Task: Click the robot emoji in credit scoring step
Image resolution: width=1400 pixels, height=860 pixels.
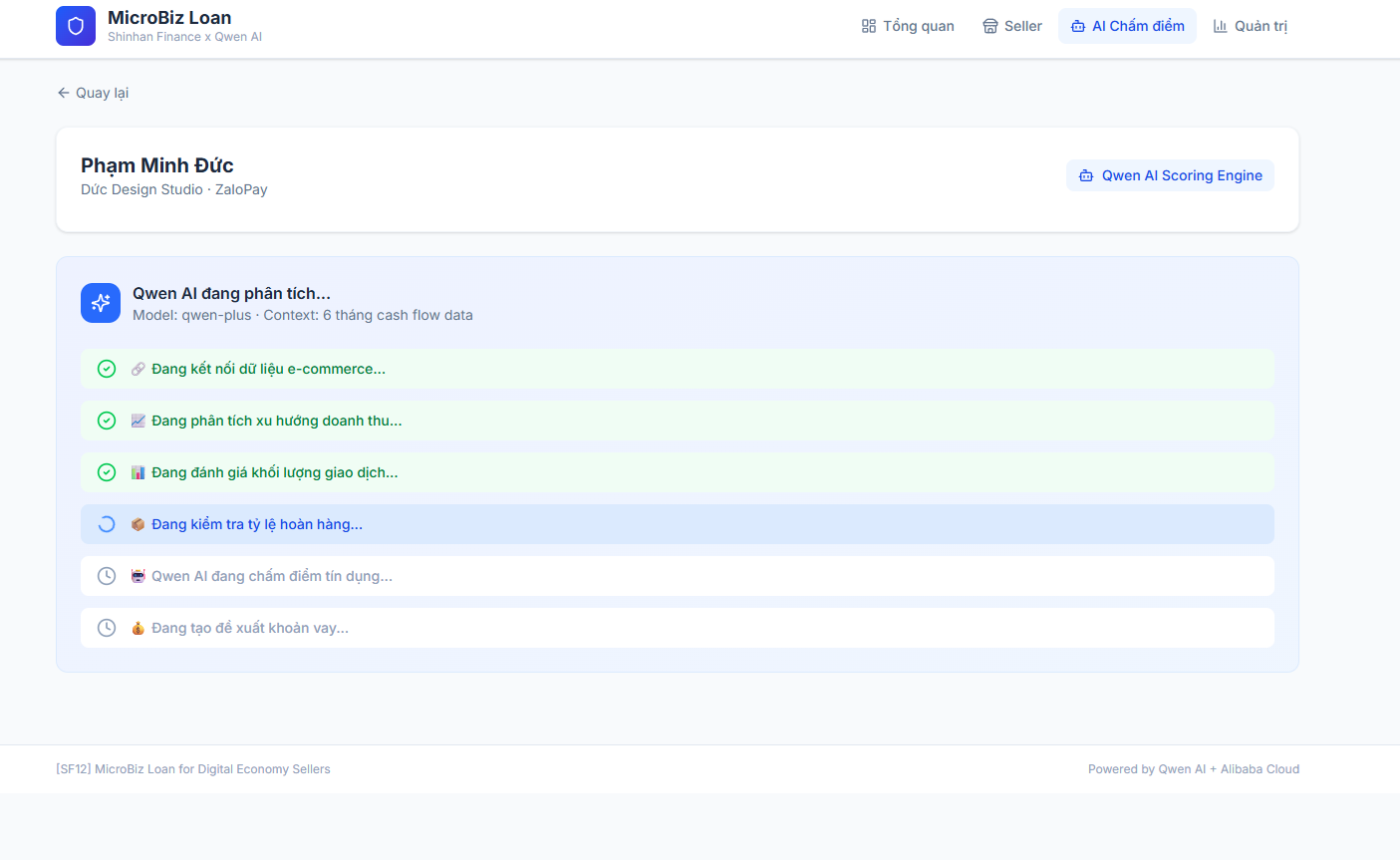Action: click(139, 576)
